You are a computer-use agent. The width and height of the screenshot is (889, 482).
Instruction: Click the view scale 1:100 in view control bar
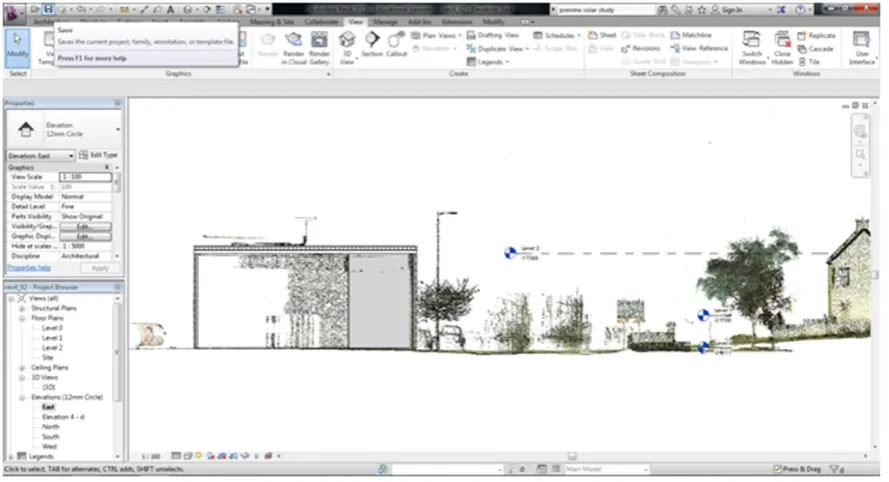[151, 456]
